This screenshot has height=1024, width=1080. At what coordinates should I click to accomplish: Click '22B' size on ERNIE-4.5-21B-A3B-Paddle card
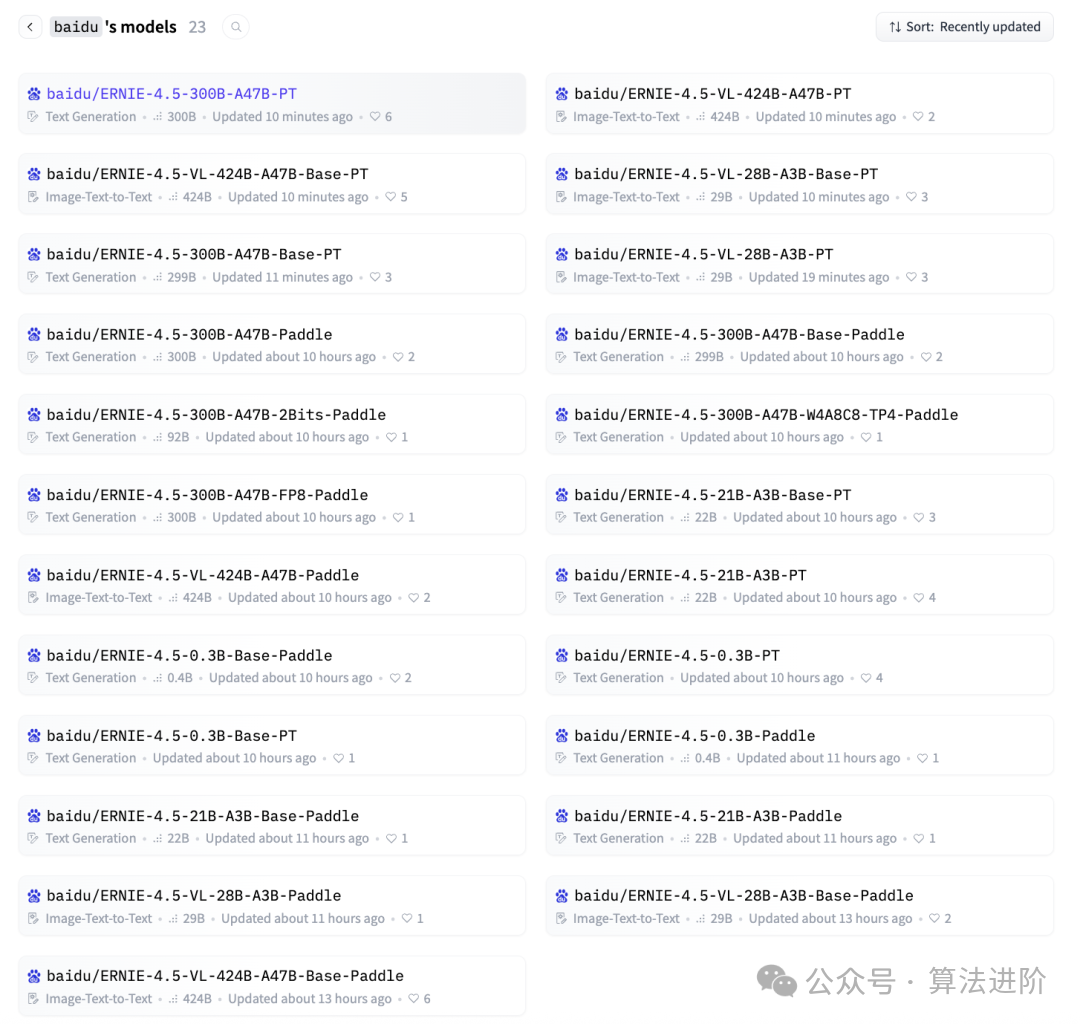pyautogui.click(x=706, y=838)
